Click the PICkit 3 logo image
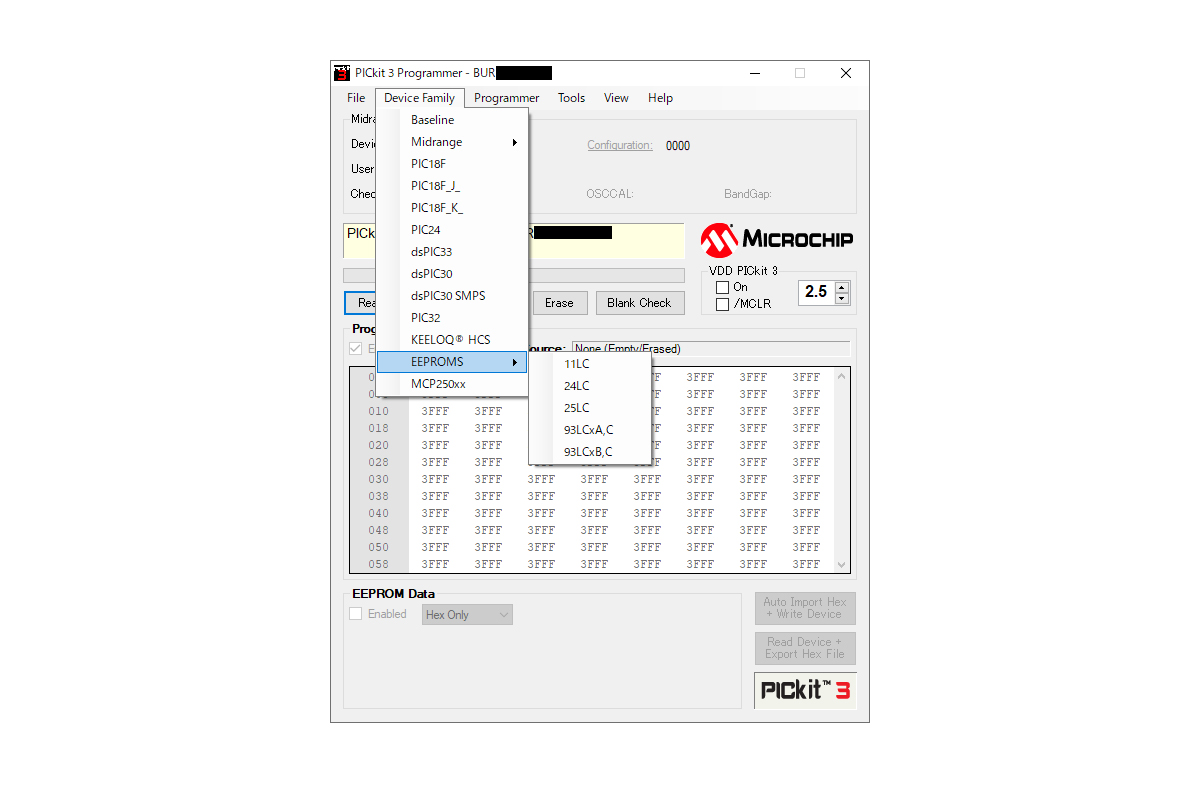This screenshot has height=800, width=1200. pos(805,690)
